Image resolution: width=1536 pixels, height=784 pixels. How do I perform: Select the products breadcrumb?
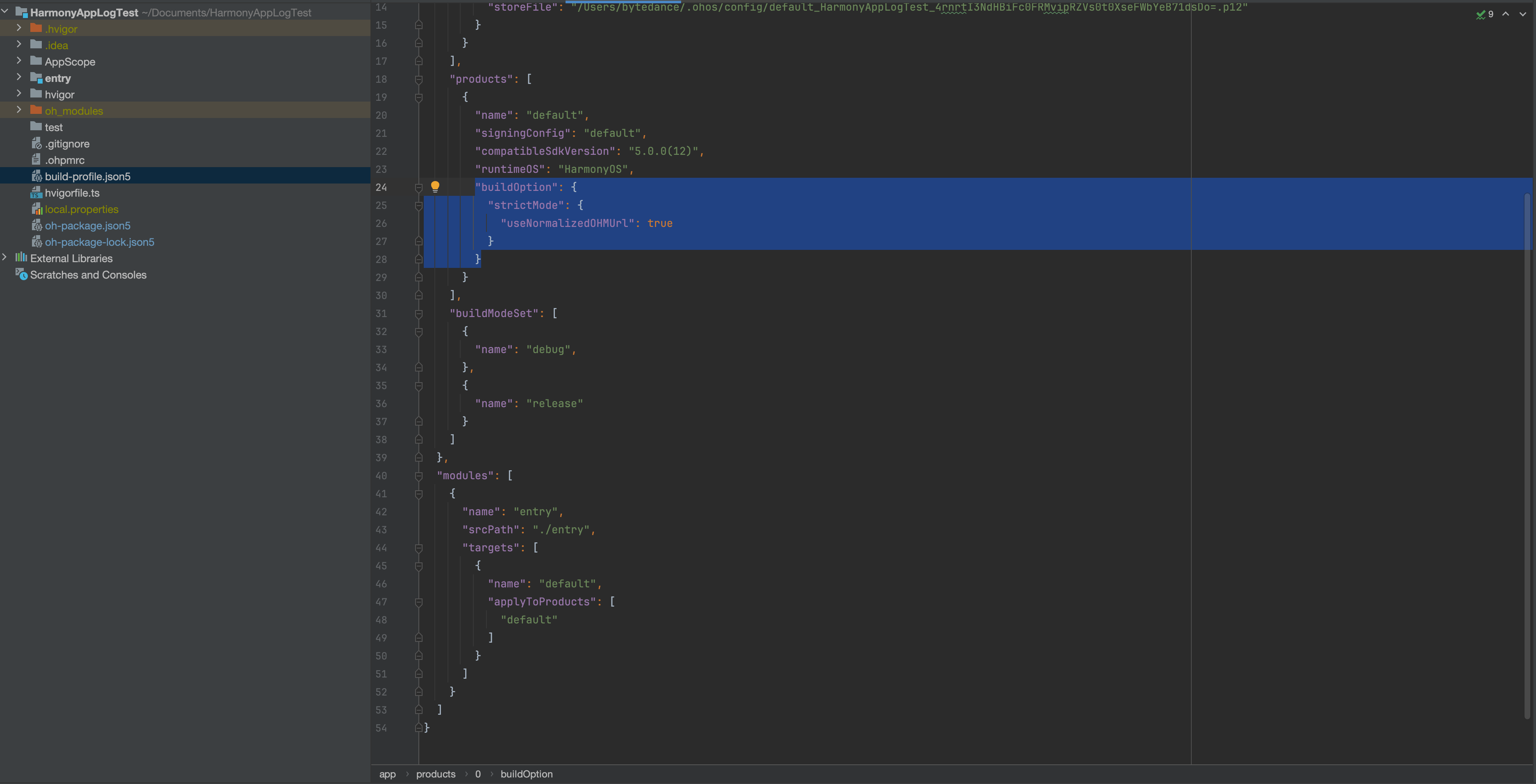tap(436, 774)
